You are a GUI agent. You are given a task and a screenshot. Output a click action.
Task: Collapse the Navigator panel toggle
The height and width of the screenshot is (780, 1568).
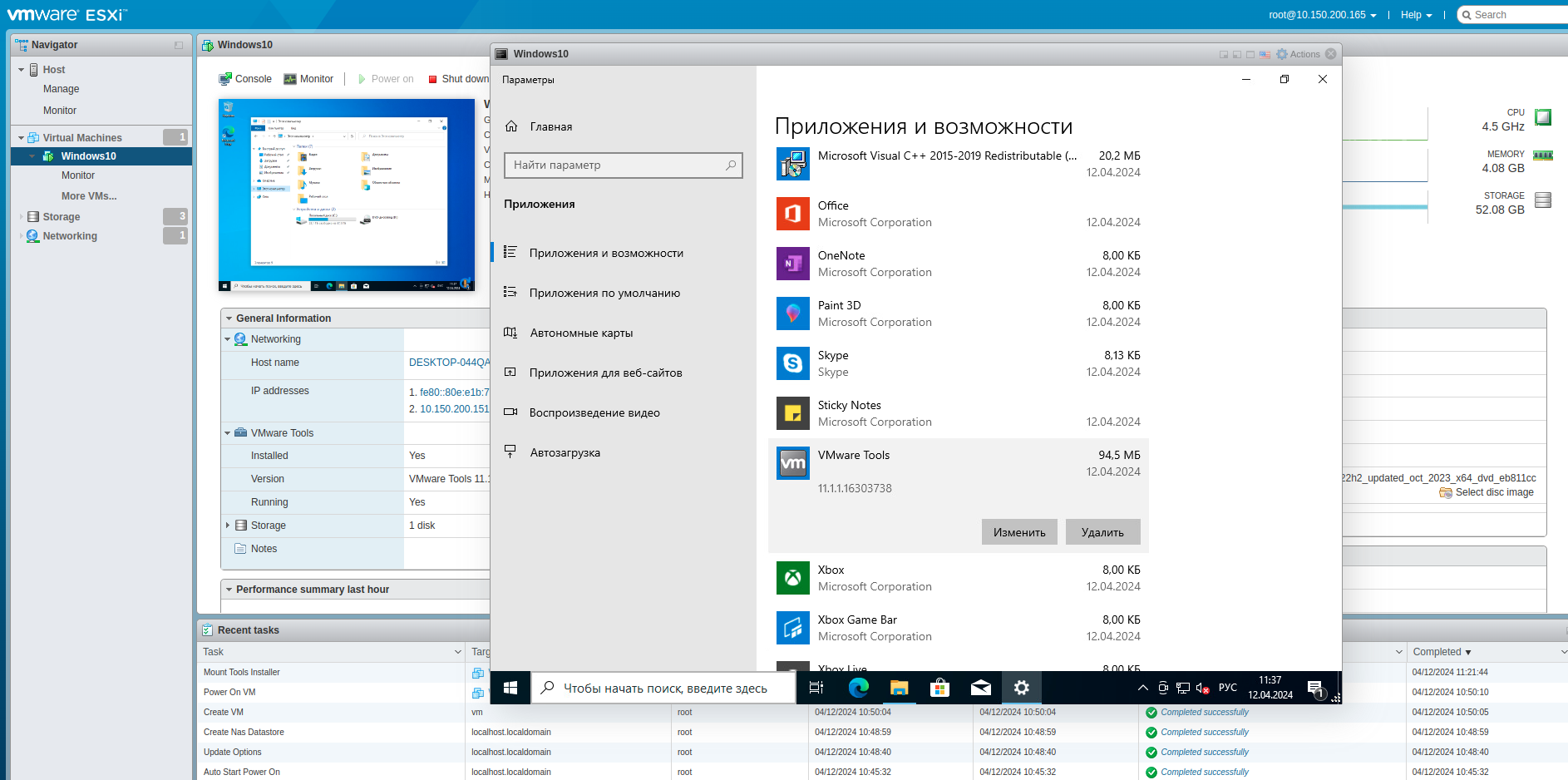coord(179,45)
